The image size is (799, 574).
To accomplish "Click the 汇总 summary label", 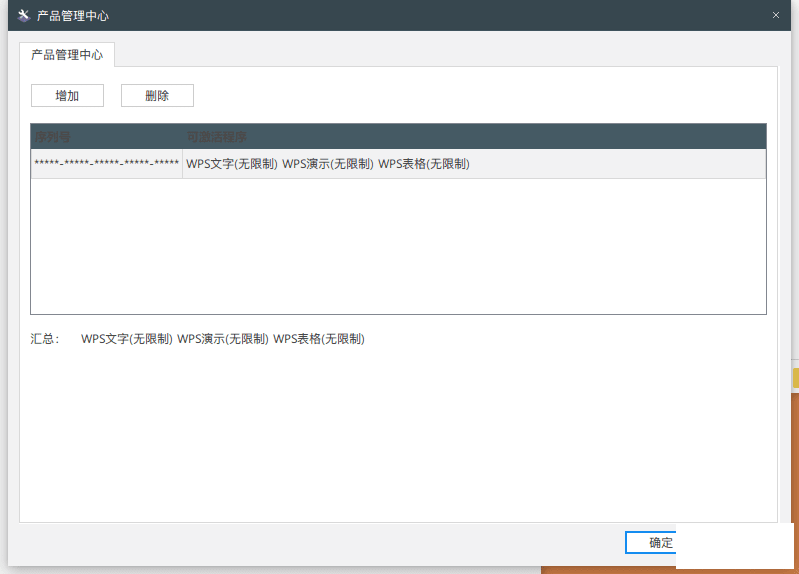I will click(x=45, y=339).
